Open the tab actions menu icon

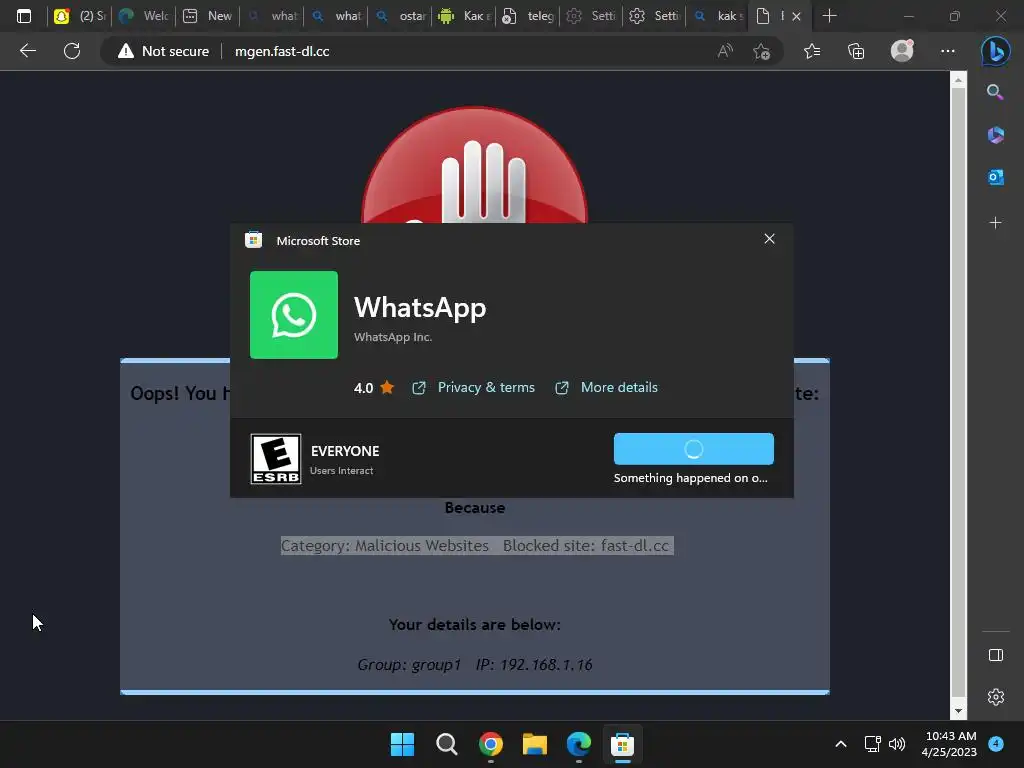click(x=24, y=16)
